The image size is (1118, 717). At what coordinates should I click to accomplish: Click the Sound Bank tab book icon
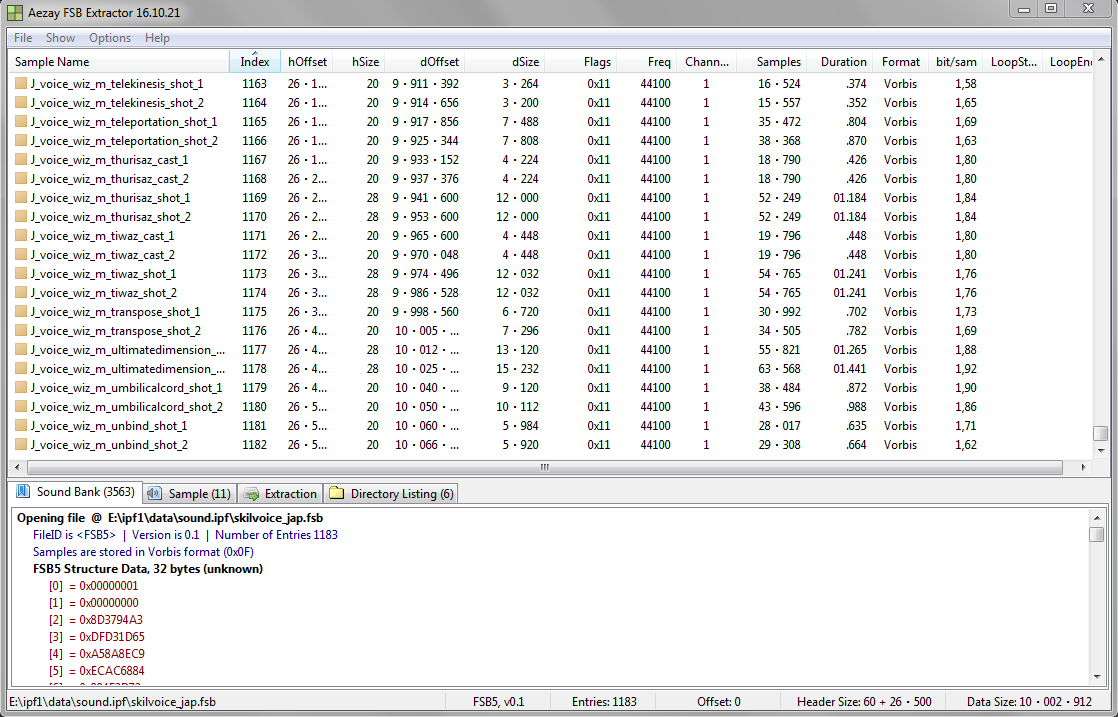pyautogui.click(x=23, y=491)
